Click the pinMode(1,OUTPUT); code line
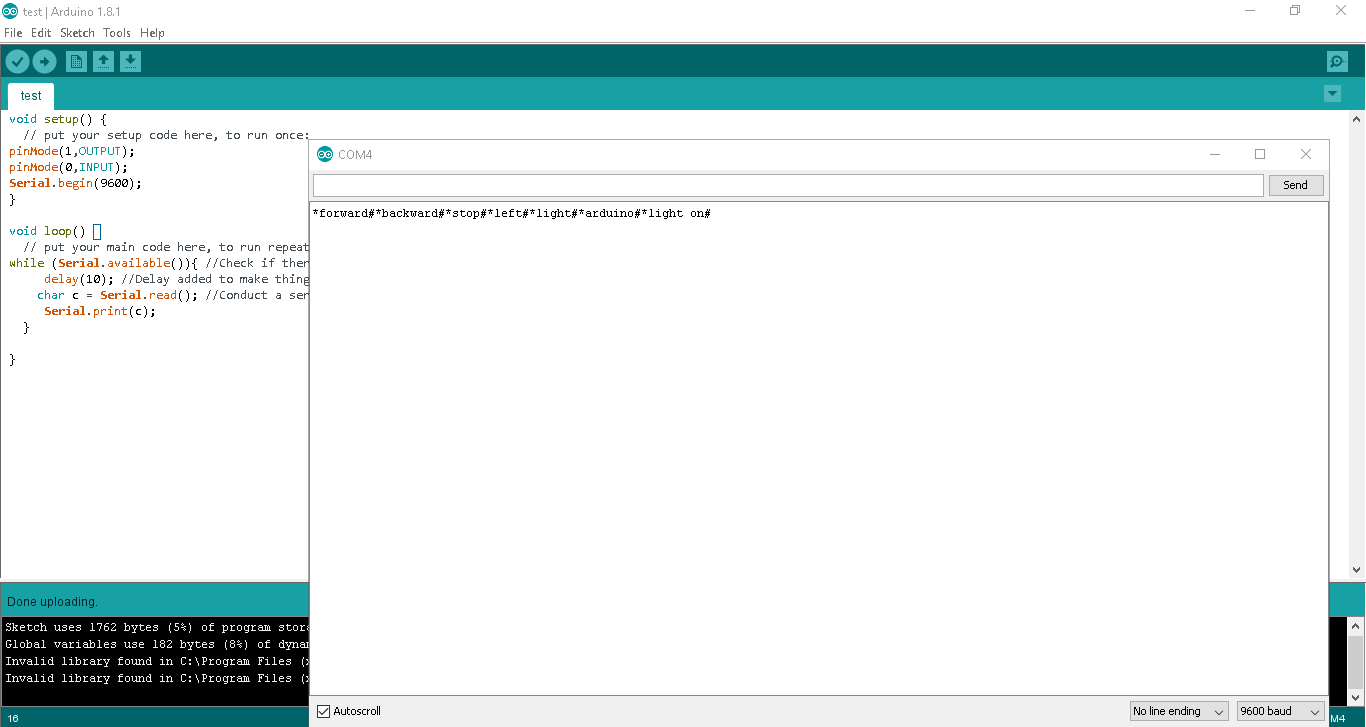 pos(71,151)
